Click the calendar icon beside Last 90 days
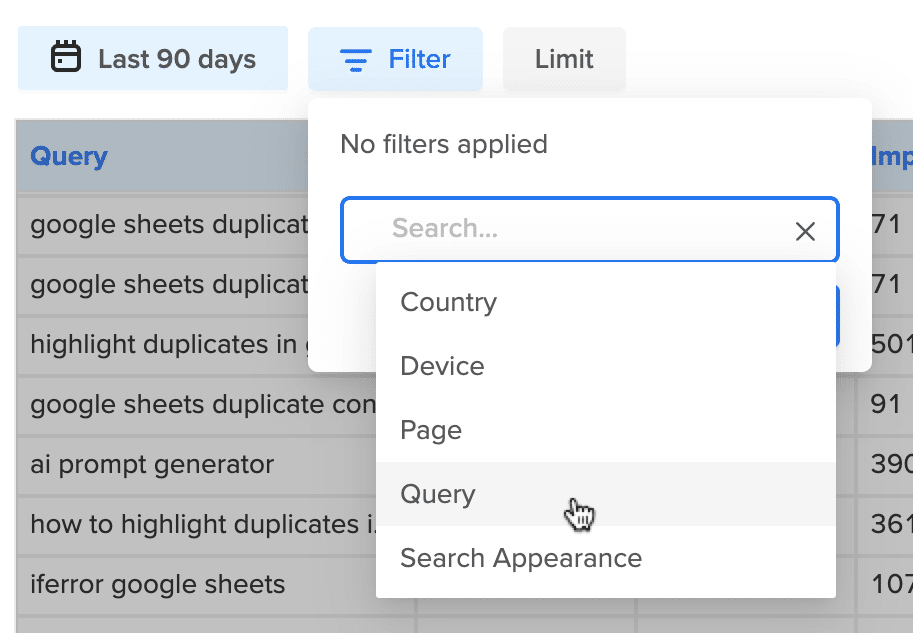 [66, 57]
